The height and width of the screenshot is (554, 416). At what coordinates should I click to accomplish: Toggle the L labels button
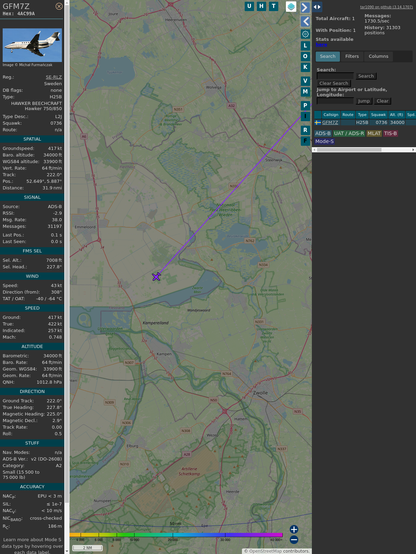[x=305, y=46]
